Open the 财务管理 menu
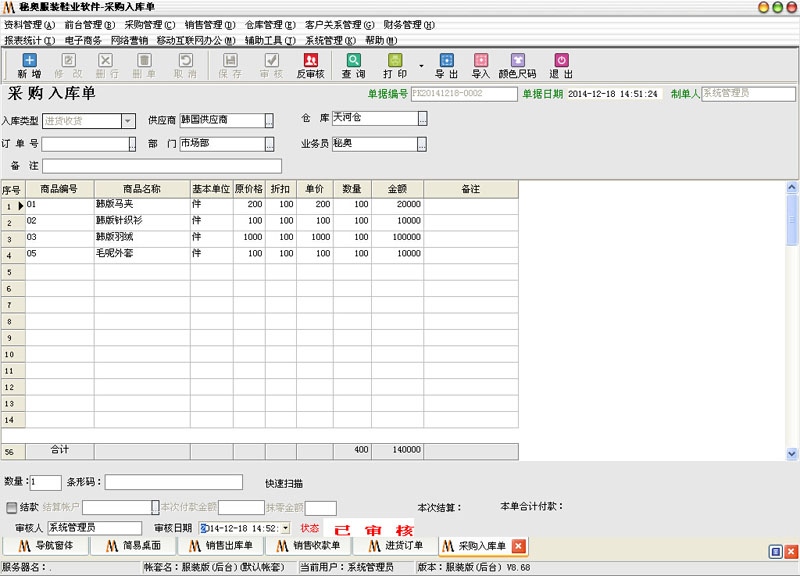 pyautogui.click(x=409, y=25)
